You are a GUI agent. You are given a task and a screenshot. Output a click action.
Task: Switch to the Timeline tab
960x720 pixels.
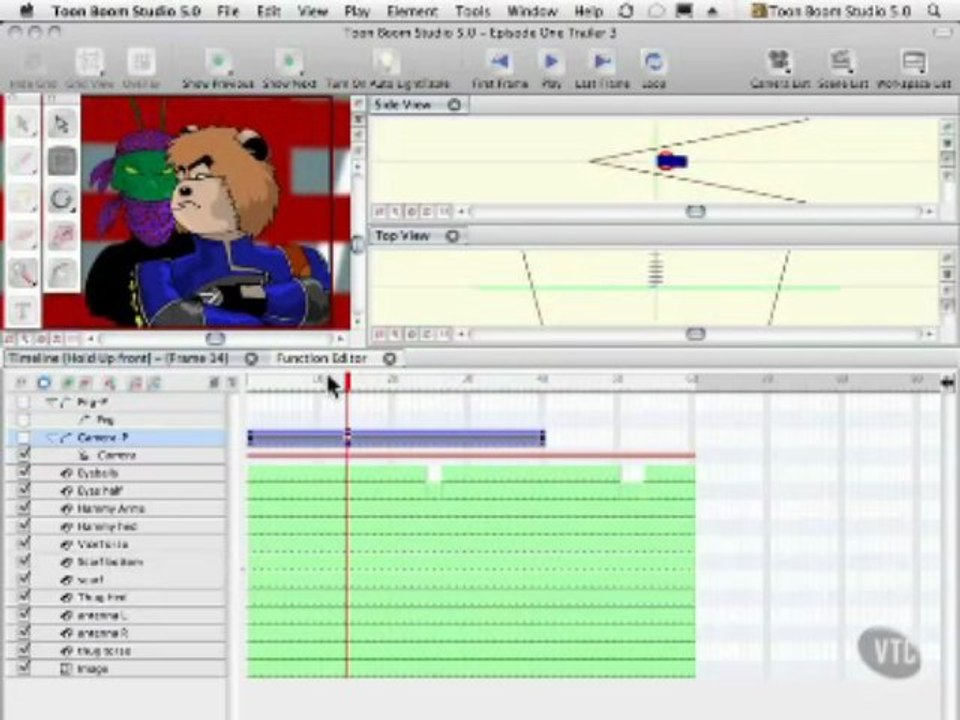pos(118,359)
